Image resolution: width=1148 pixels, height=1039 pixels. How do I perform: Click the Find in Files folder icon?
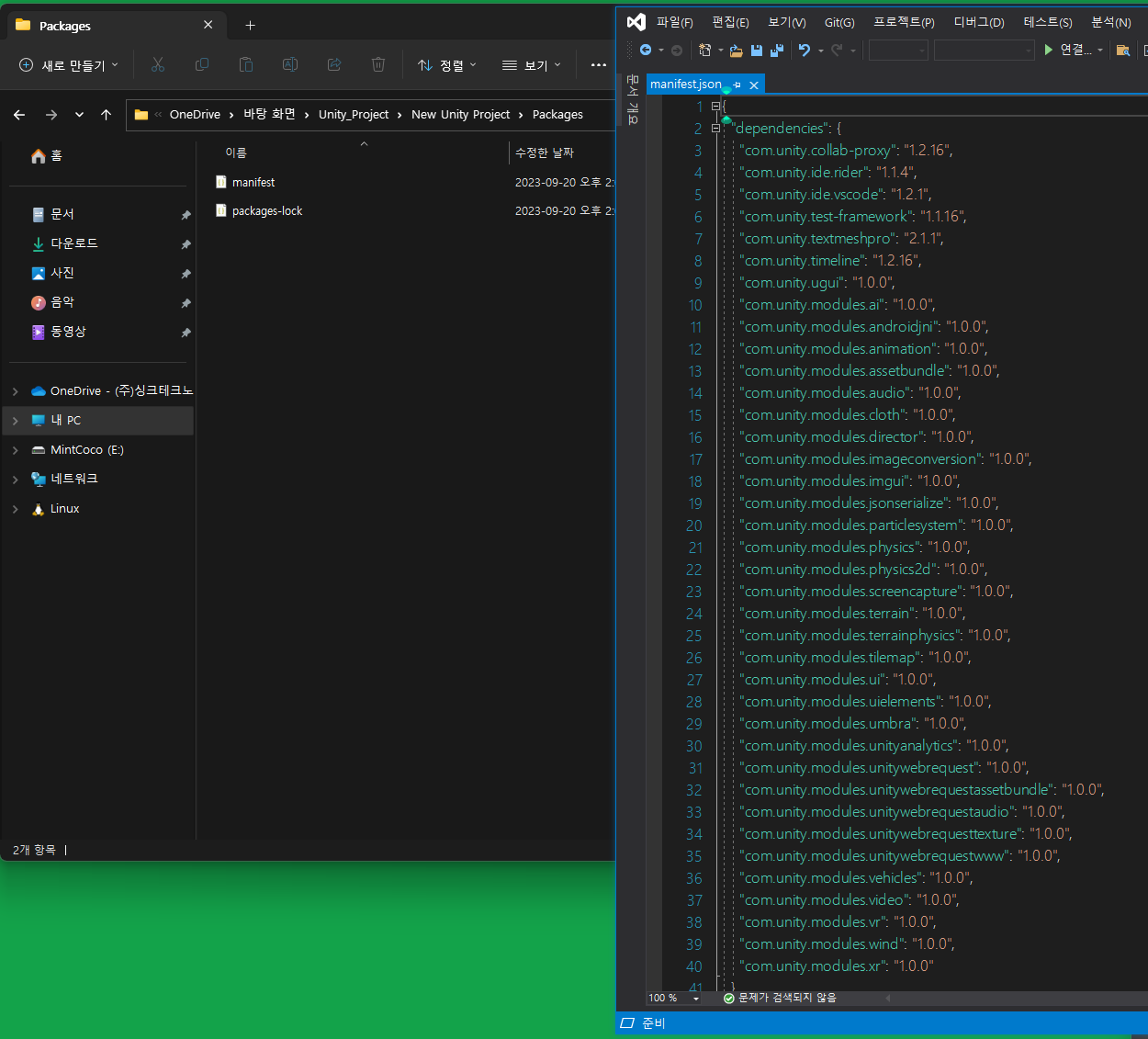tap(1122, 50)
